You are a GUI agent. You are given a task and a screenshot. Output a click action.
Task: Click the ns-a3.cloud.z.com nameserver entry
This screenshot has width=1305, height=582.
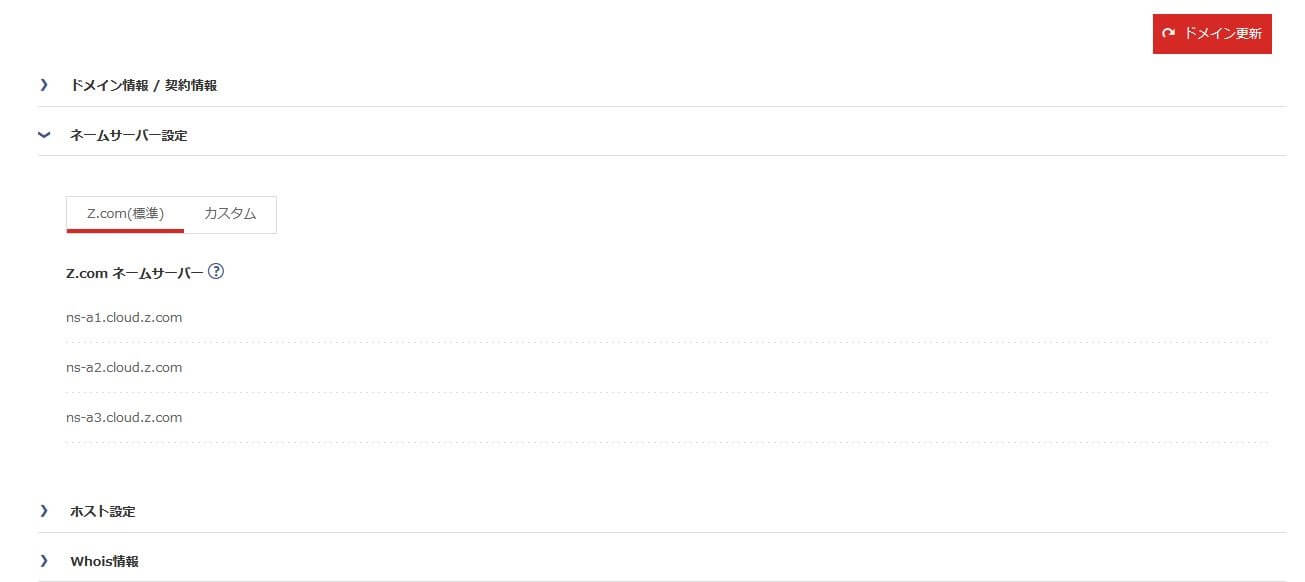pyautogui.click(x=124, y=418)
